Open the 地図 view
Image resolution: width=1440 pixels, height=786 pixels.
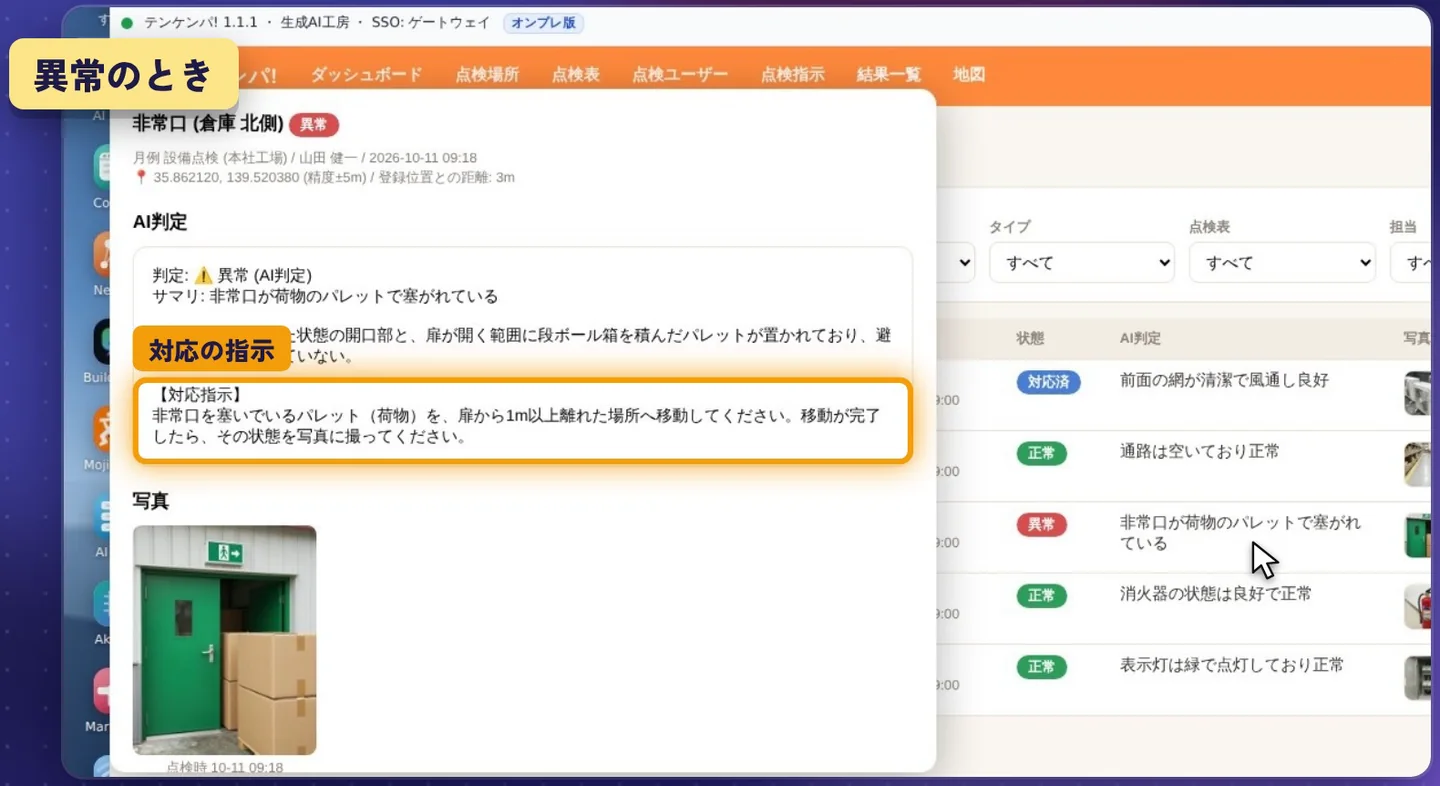click(969, 74)
